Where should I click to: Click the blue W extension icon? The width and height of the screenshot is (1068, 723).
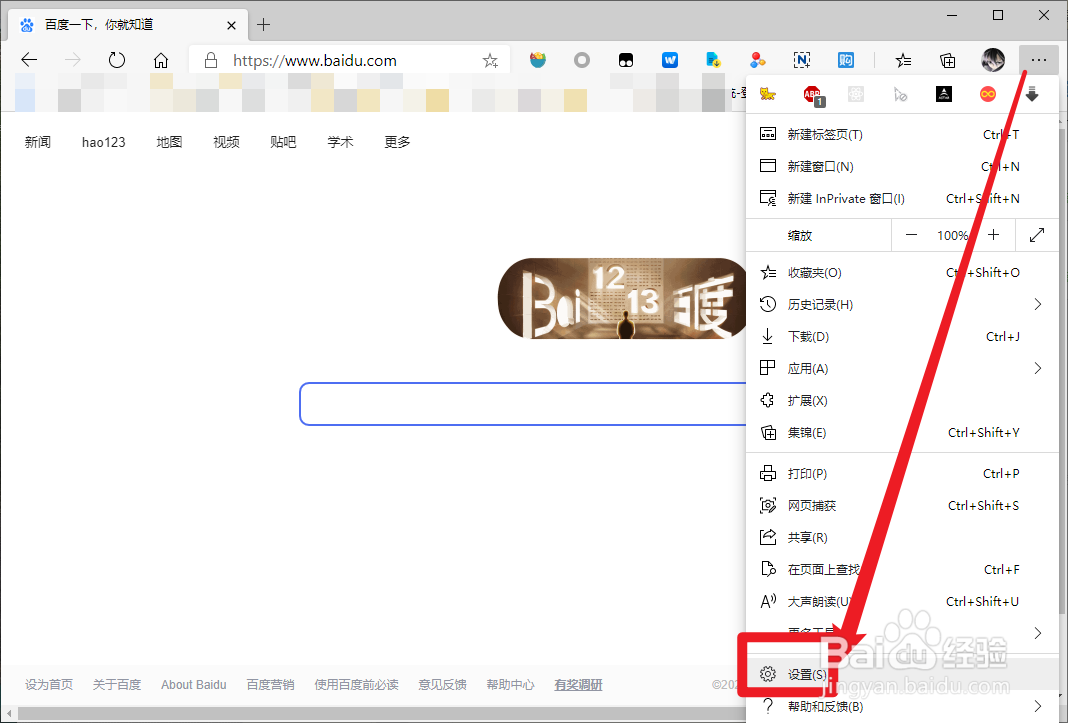click(670, 61)
